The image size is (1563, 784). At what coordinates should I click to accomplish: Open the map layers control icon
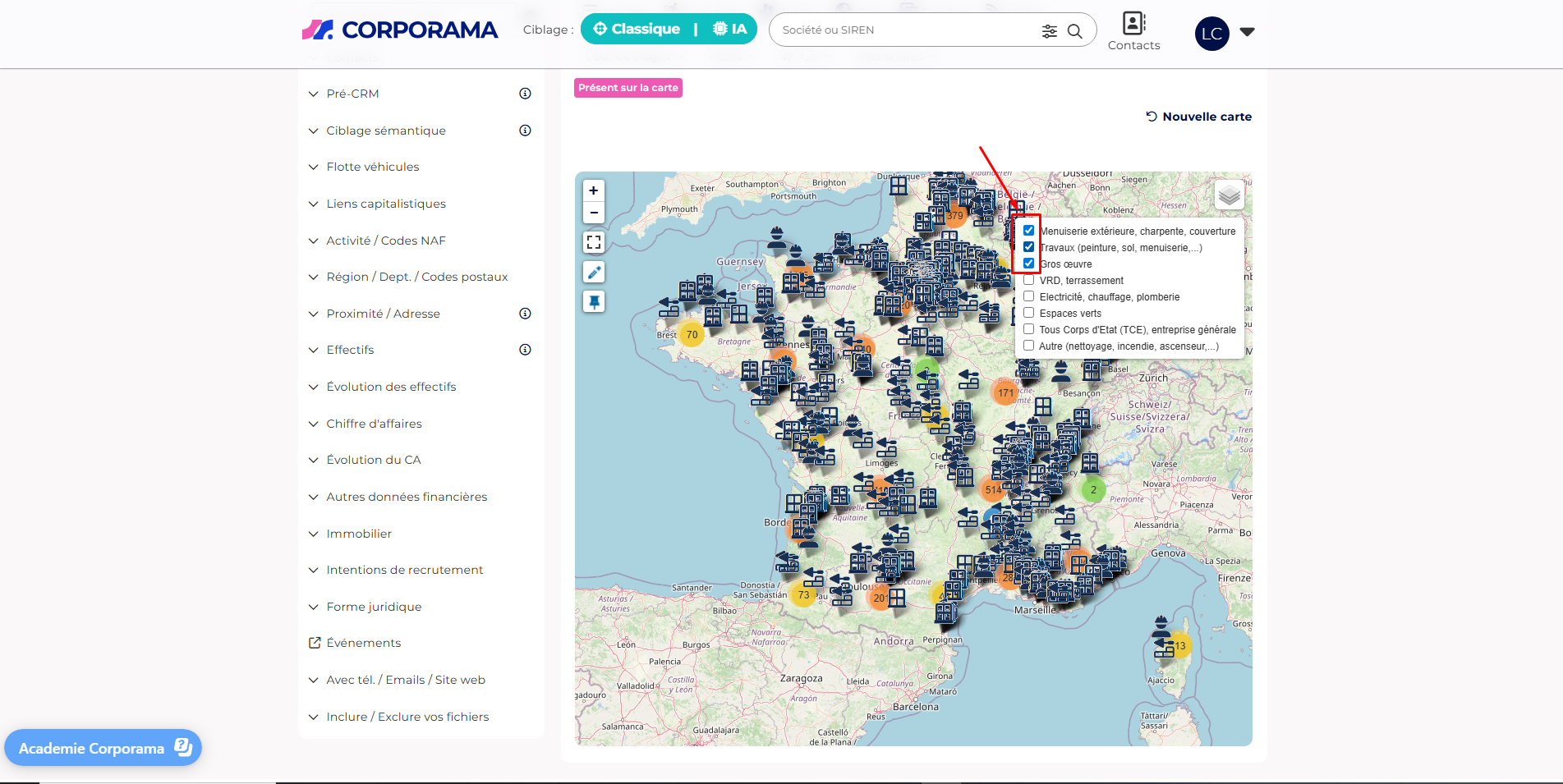1229,195
